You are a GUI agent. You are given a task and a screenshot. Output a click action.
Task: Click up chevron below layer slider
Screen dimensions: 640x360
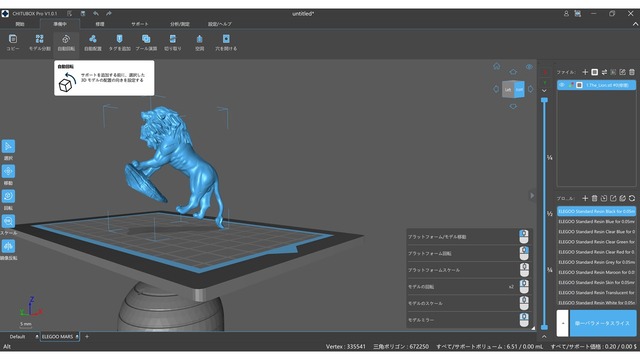(544, 337)
